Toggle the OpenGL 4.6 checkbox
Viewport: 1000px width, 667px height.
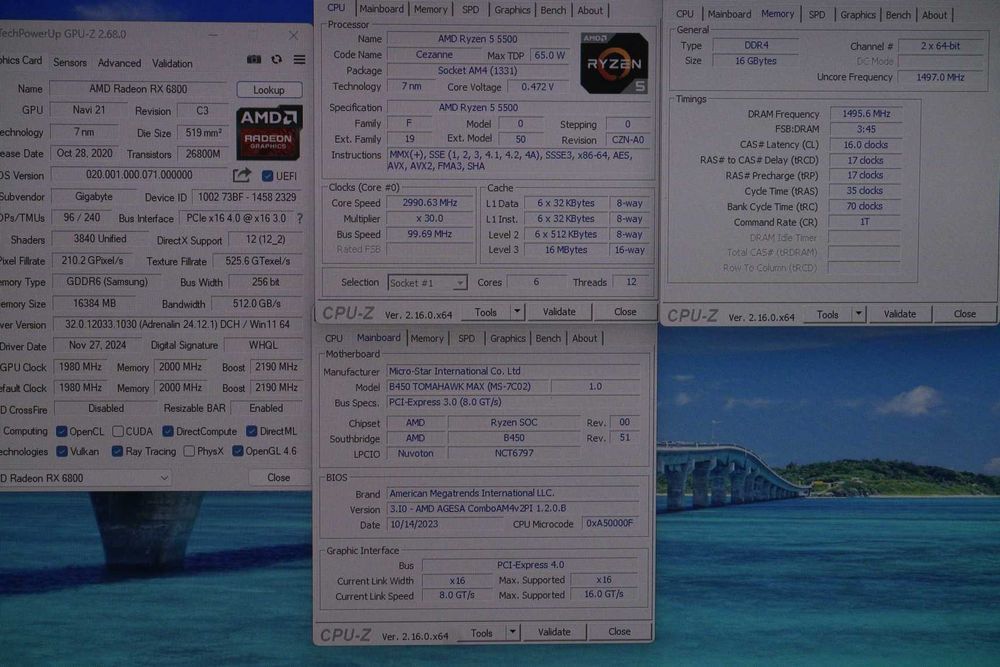[x=238, y=451]
